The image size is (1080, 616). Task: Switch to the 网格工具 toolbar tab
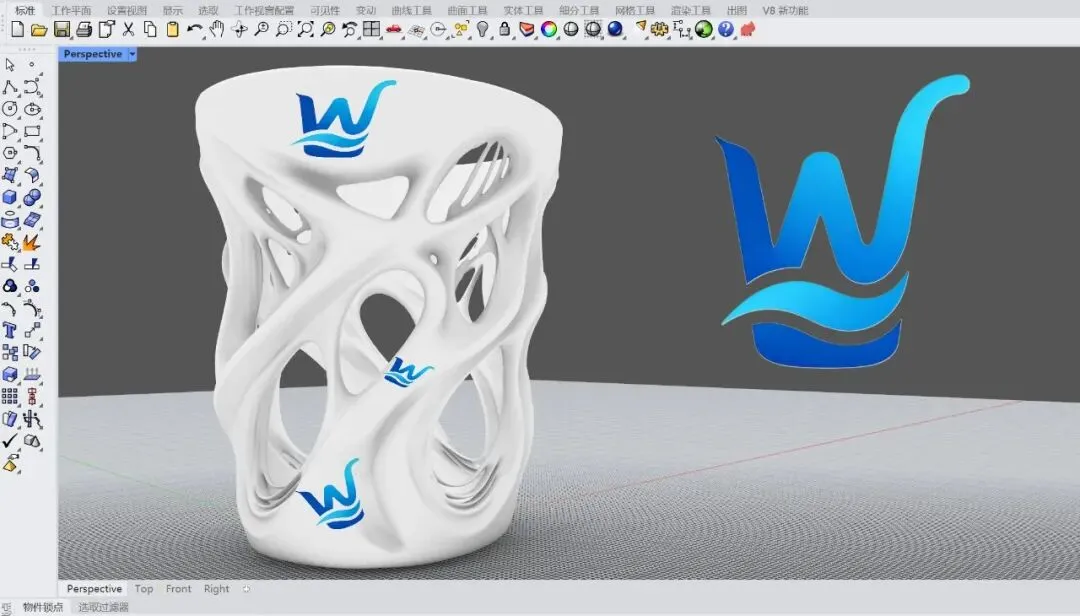[x=635, y=10]
